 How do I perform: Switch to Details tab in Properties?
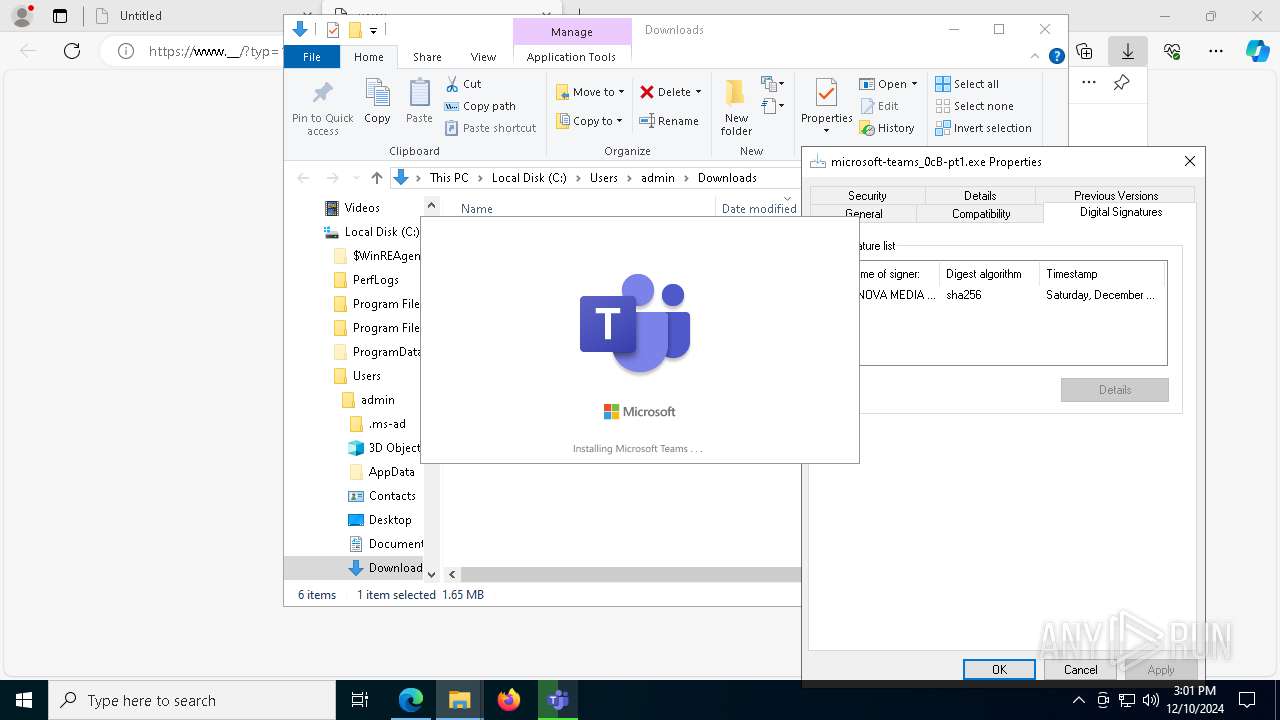(980, 196)
